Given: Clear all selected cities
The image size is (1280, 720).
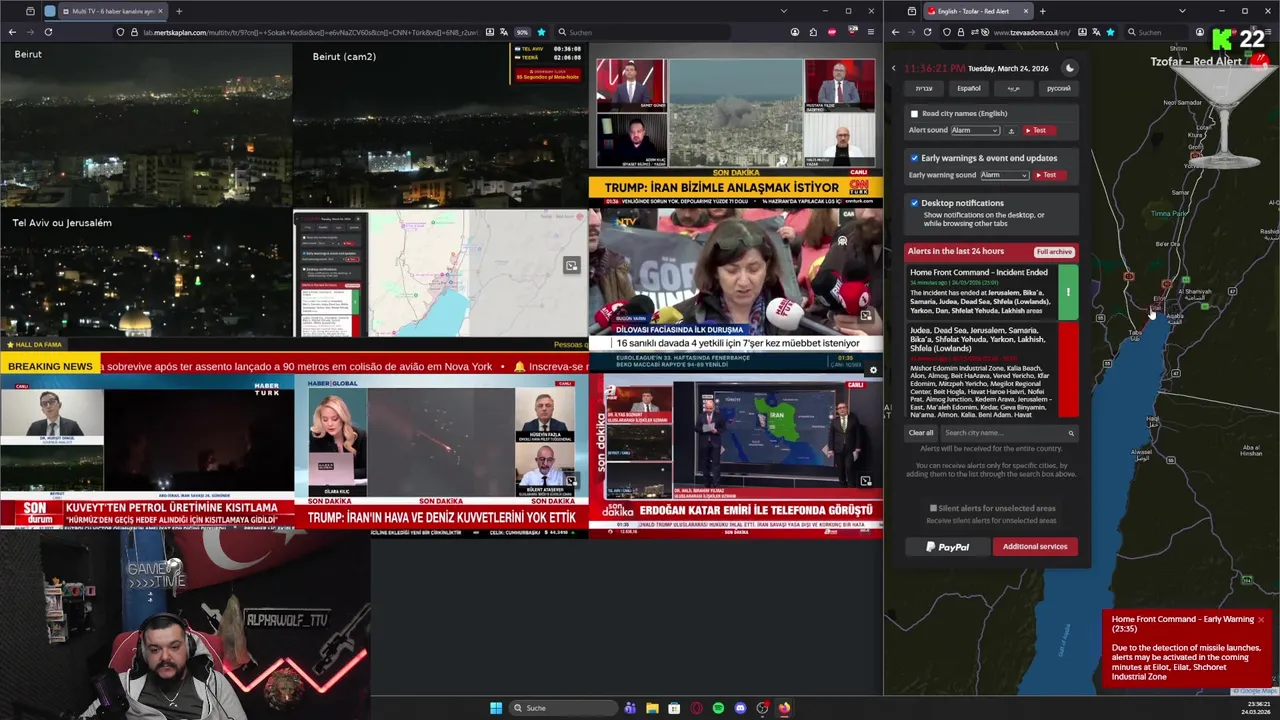Looking at the screenshot, I should [x=921, y=433].
